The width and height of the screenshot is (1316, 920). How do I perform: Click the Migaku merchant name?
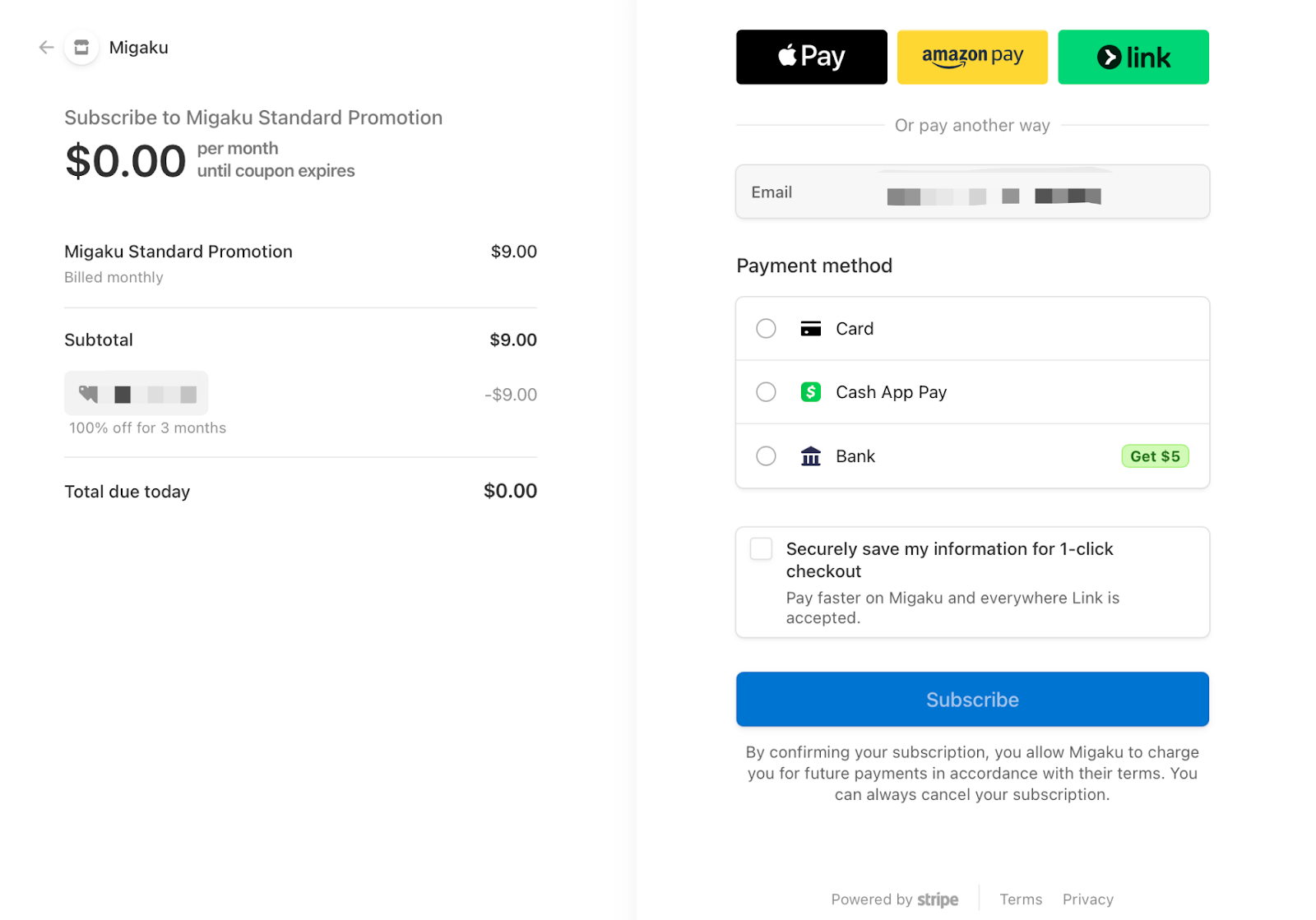tap(138, 48)
